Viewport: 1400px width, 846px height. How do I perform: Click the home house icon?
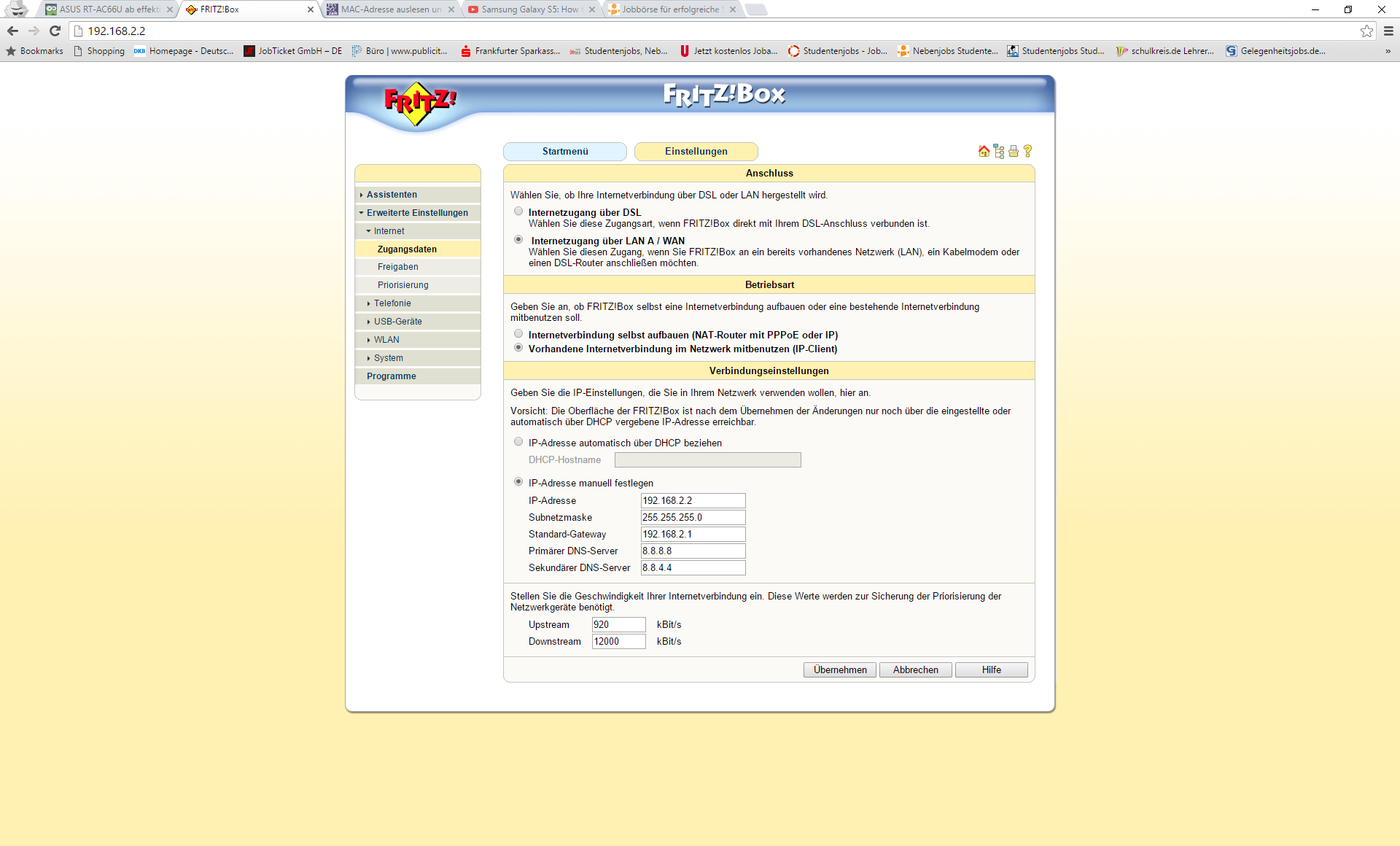pyautogui.click(x=984, y=151)
